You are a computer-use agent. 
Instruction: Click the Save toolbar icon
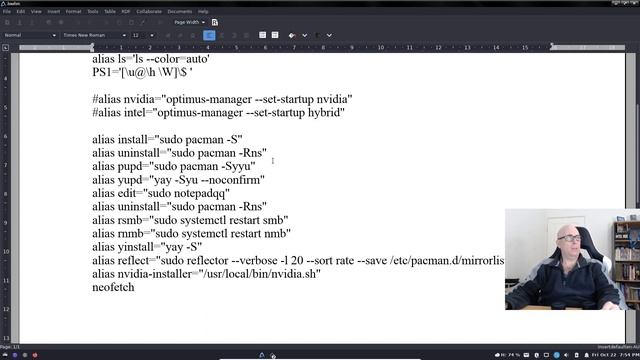click(32, 22)
